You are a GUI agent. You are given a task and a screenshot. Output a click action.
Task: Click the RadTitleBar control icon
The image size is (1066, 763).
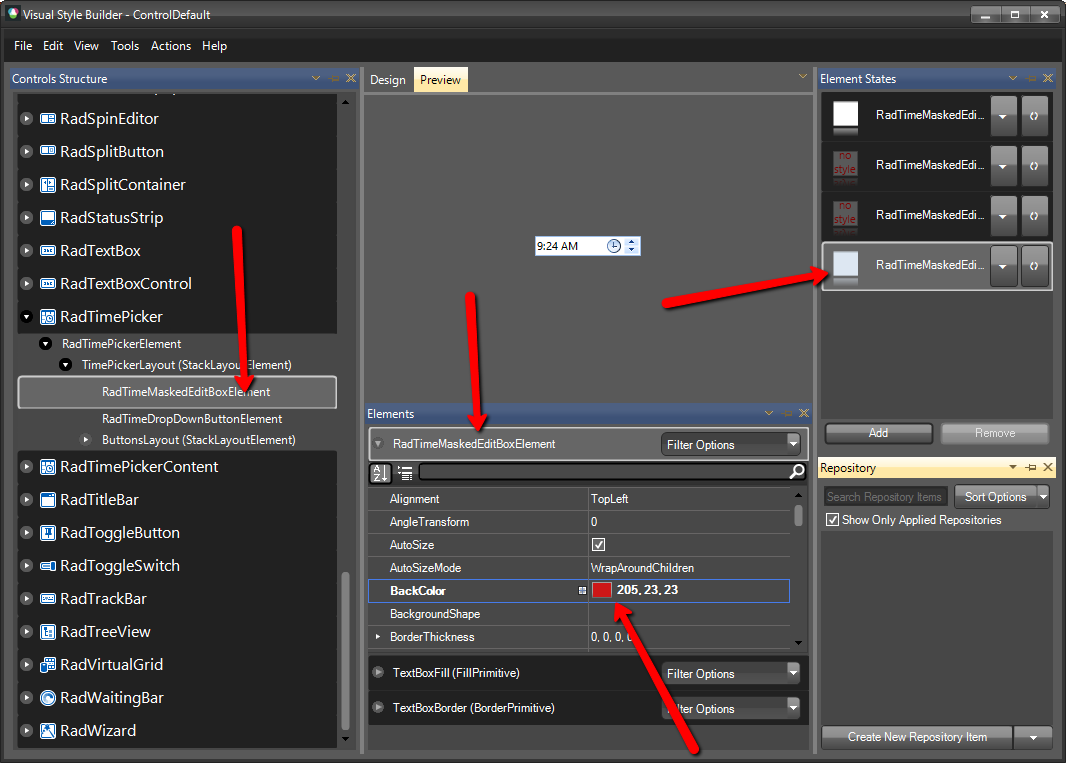pyautogui.click(x=48, y=500)
